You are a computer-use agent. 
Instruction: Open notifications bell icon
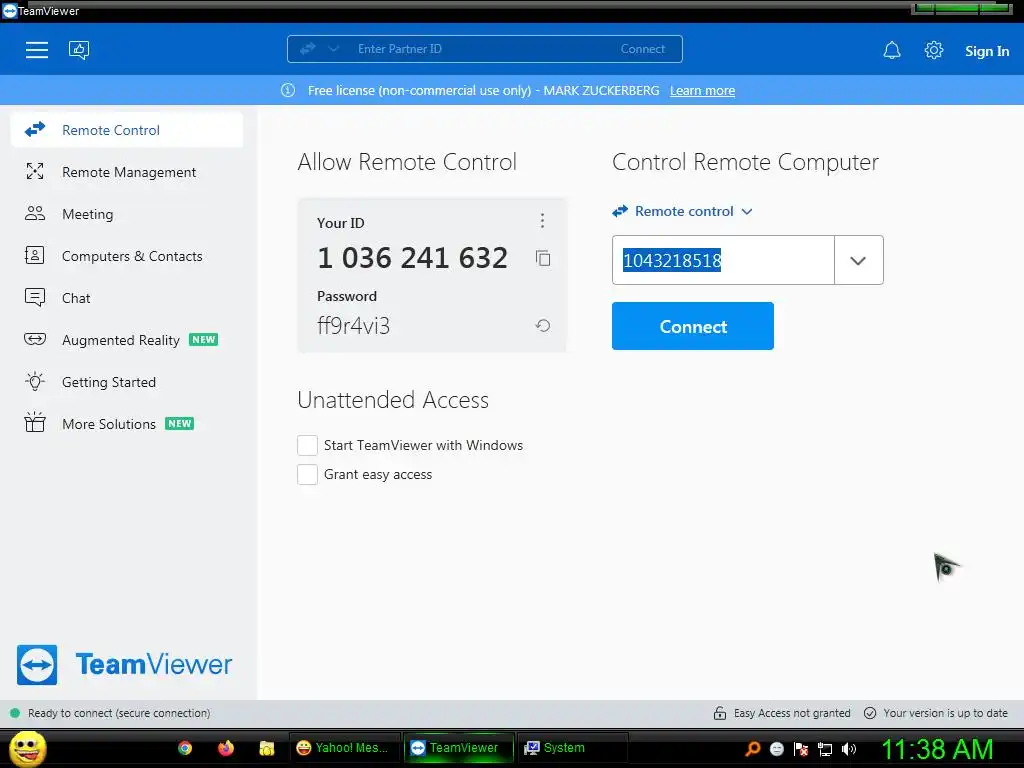point(892,50)
